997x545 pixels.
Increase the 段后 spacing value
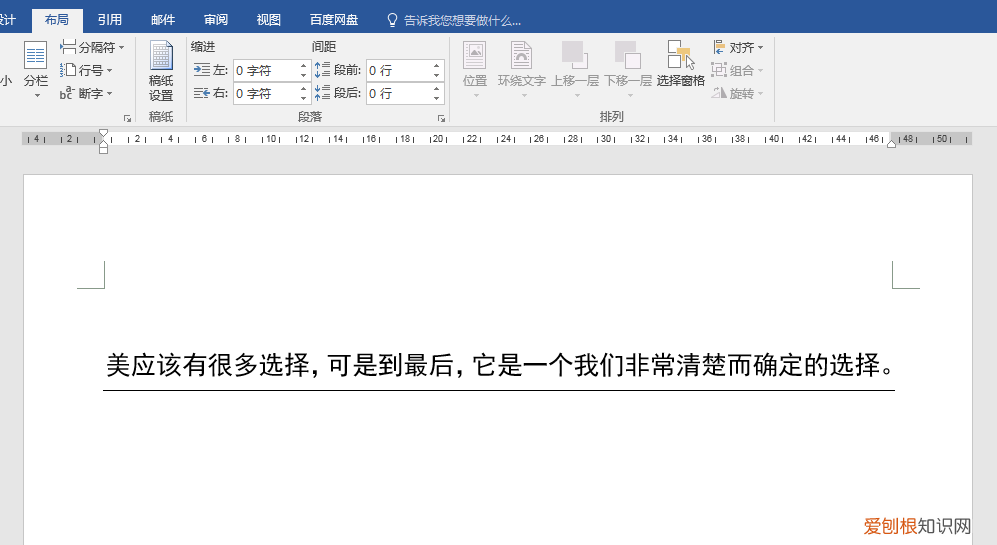click(x=436, y=88)
